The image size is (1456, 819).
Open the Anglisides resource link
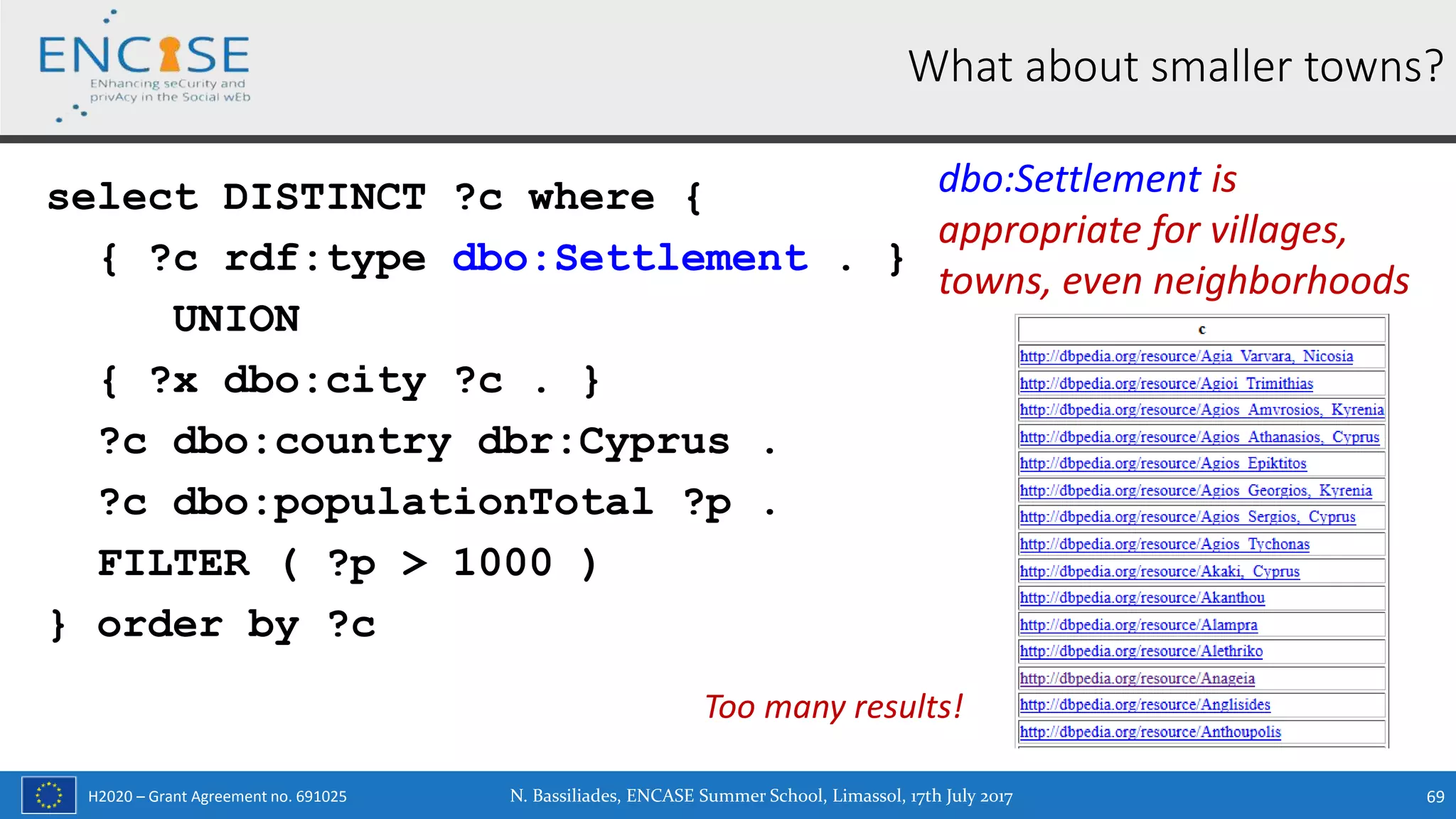(1145, 705)
